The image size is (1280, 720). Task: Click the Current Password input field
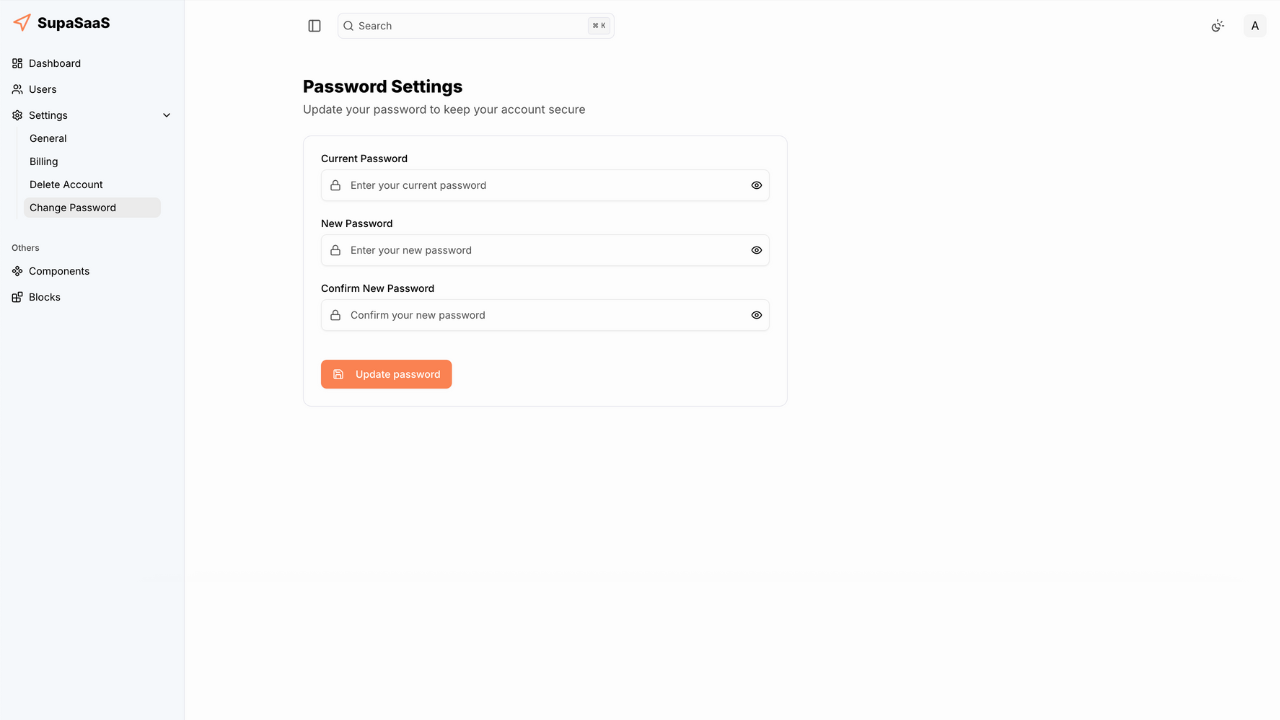(540, 185)
